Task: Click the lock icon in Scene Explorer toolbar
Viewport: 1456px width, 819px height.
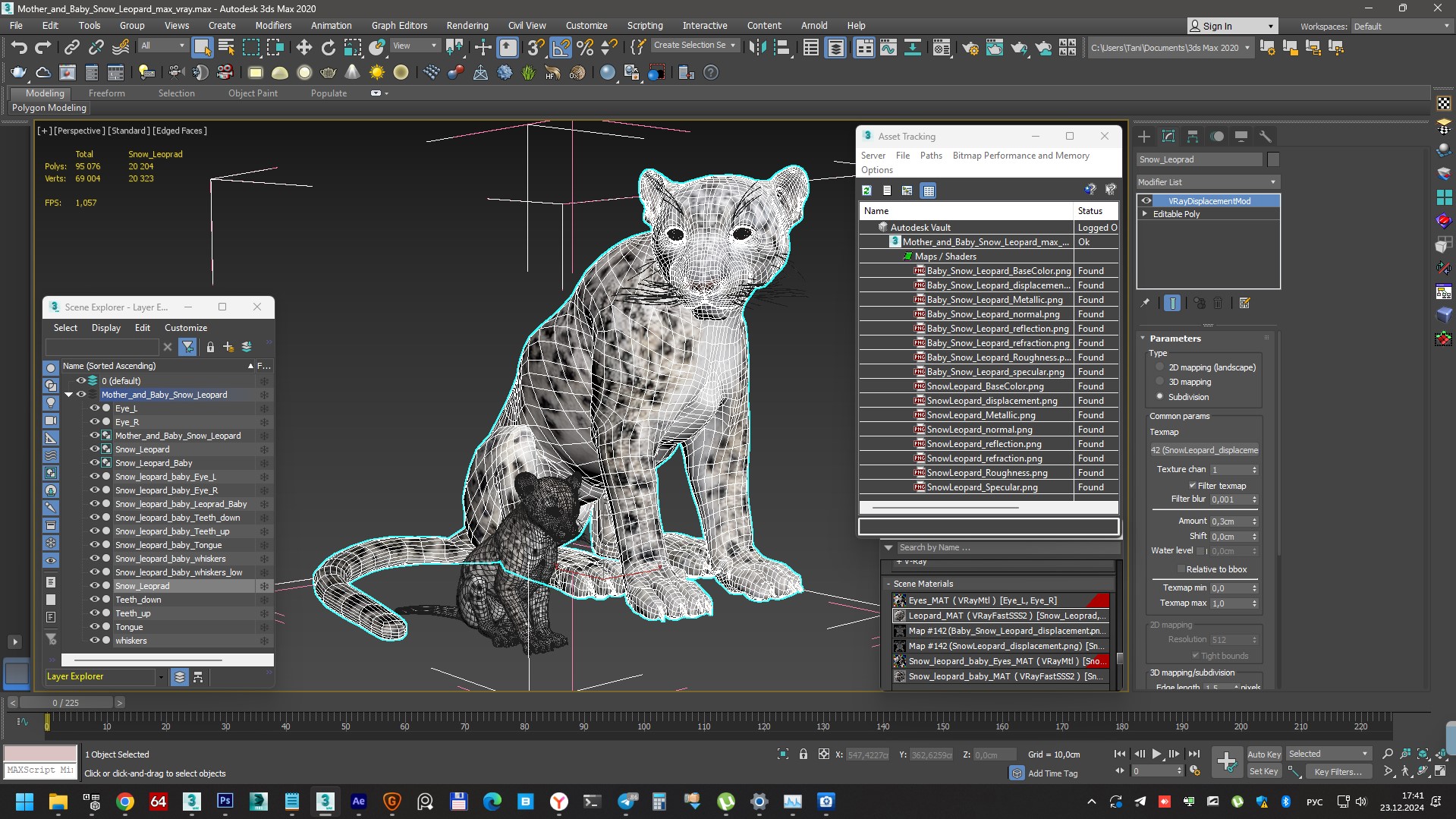Action: (x=210, y=347)
